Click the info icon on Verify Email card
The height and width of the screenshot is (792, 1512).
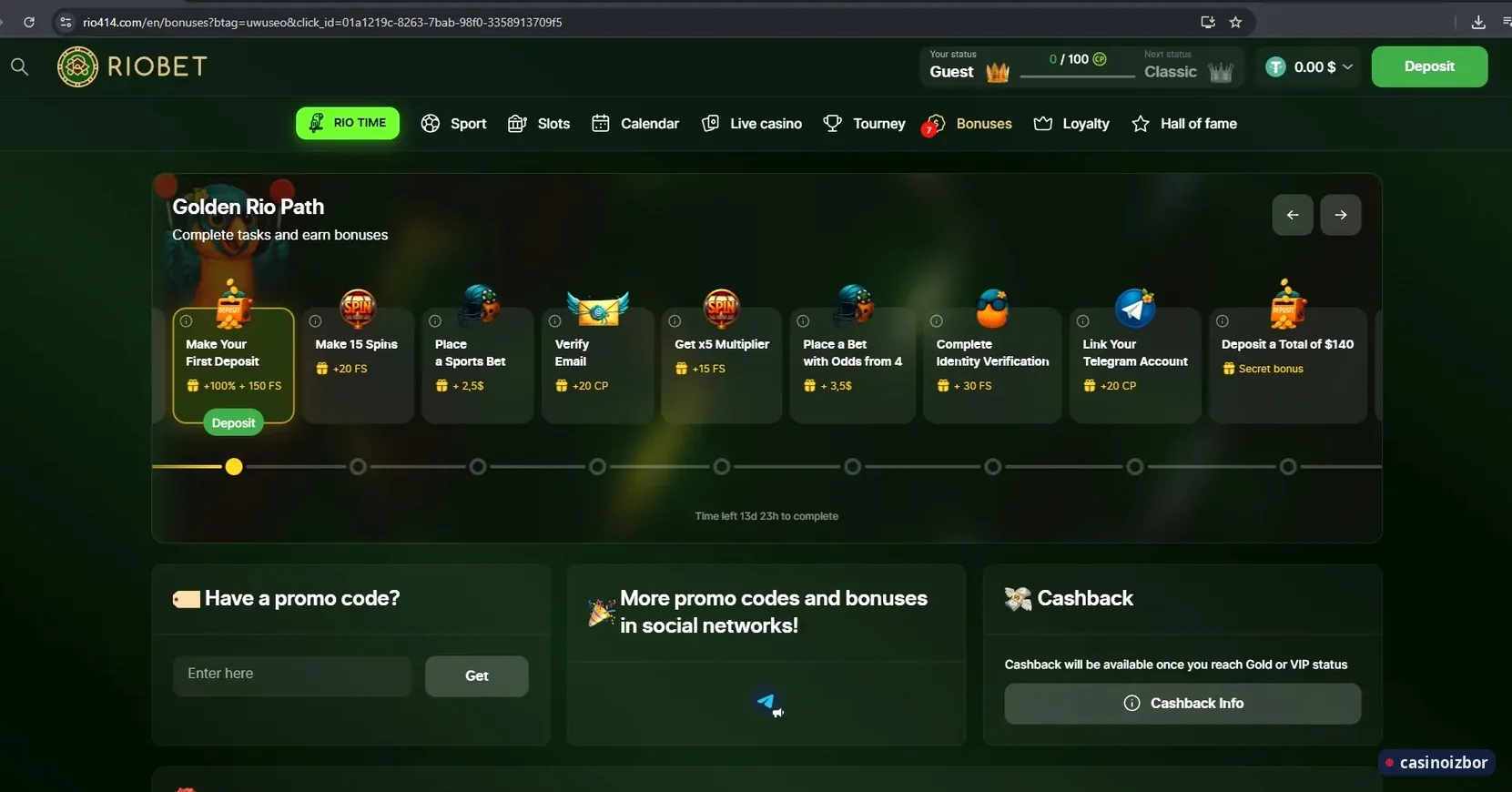[554, 321]
